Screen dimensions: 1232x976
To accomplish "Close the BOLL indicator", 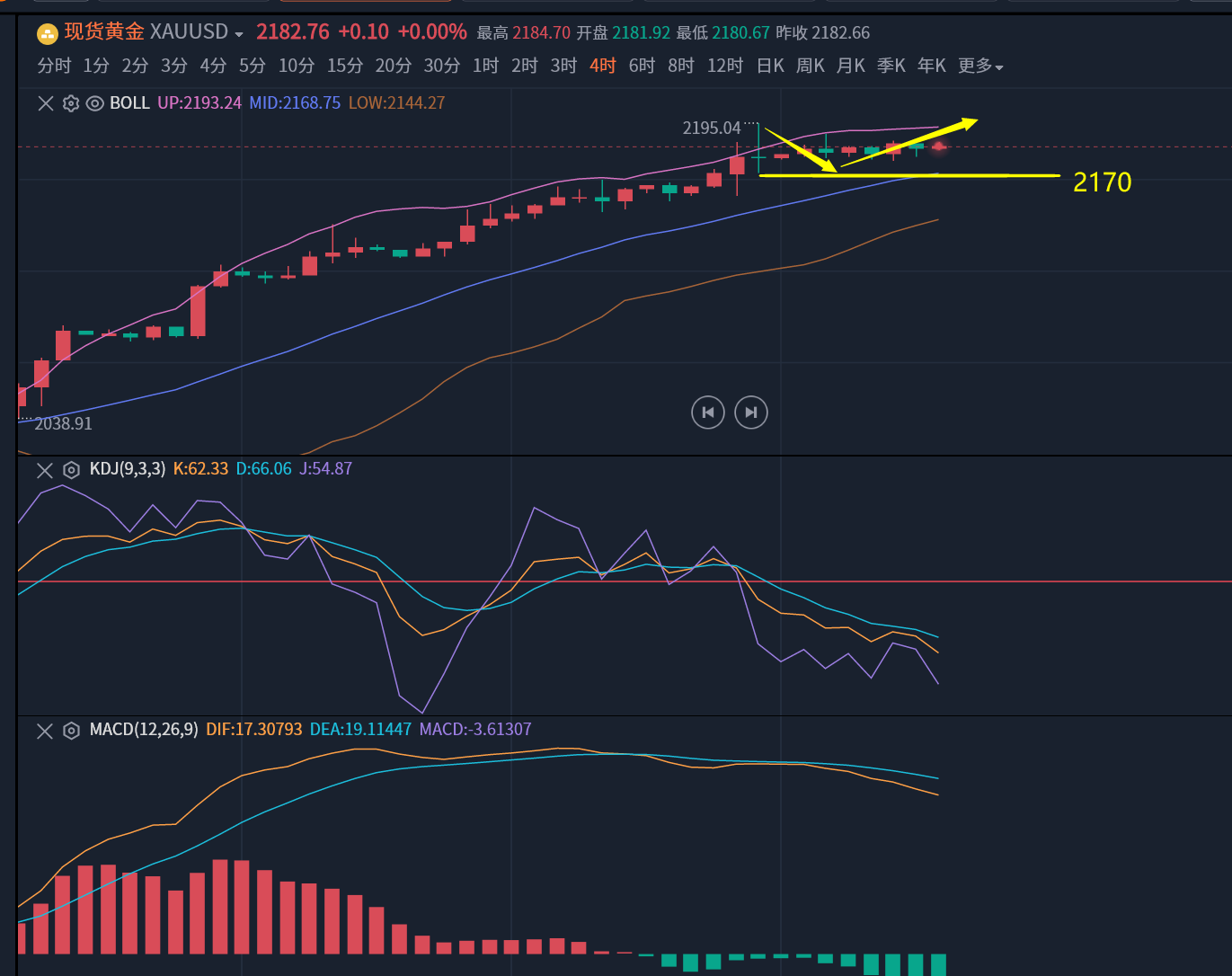I will 46,103.
